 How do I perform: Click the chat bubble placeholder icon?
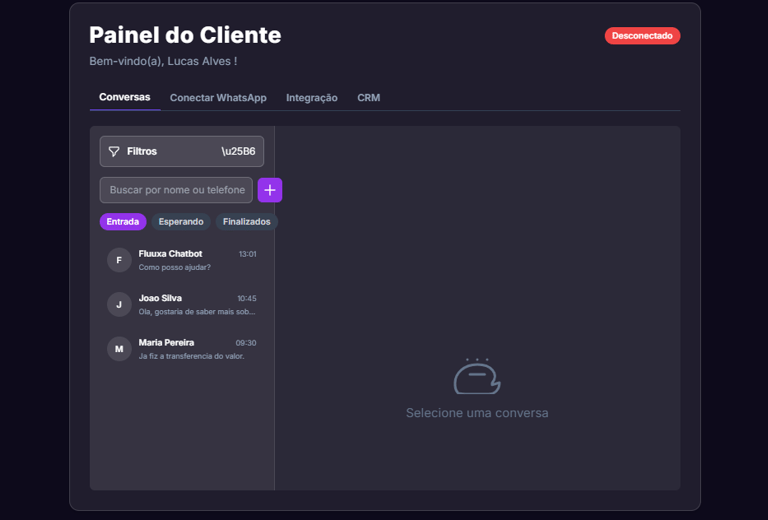point(477,376)
